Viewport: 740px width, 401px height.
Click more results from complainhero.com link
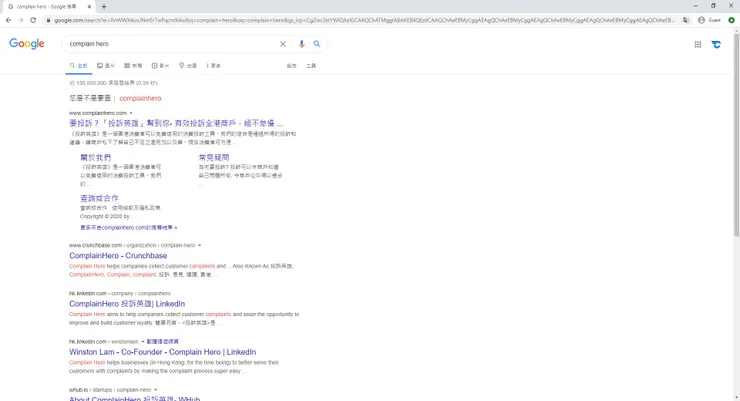pyautogui.click(x=128, y=227)
